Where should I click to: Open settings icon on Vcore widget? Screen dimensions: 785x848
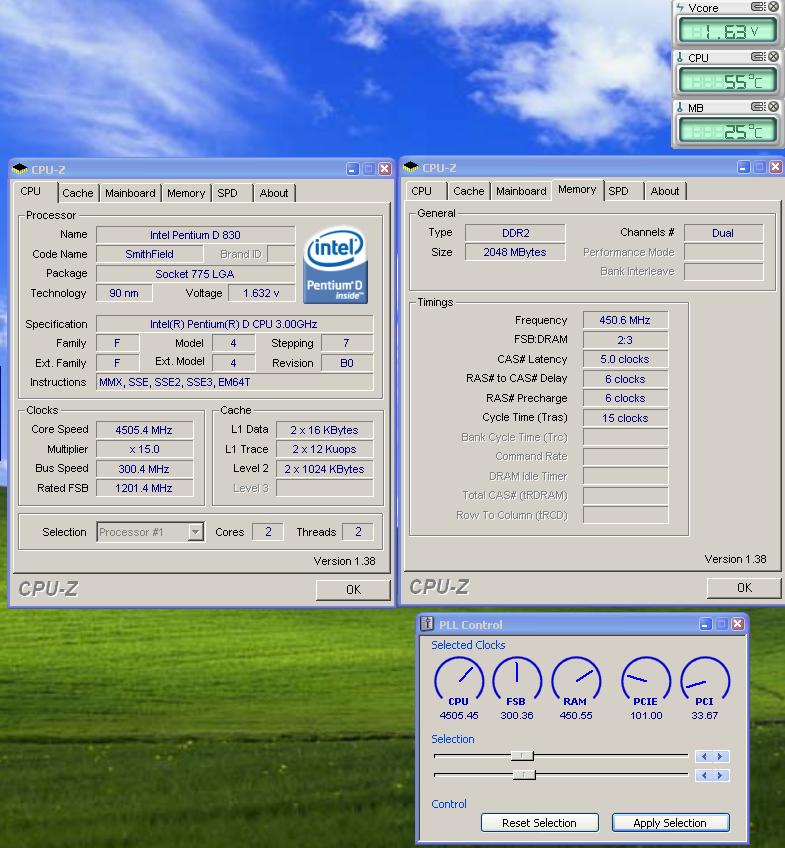[759, 6]
